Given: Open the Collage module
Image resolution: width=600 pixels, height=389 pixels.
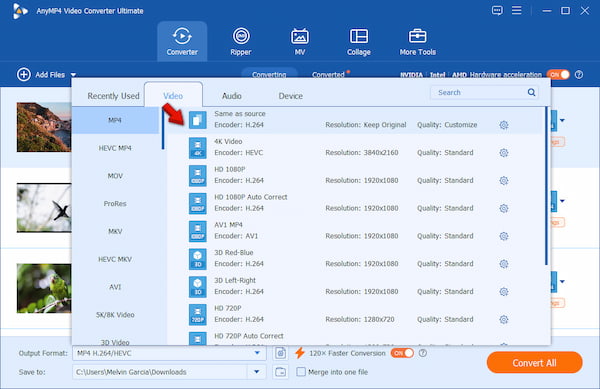Looking at the screenshot, I should click(359, 41).
